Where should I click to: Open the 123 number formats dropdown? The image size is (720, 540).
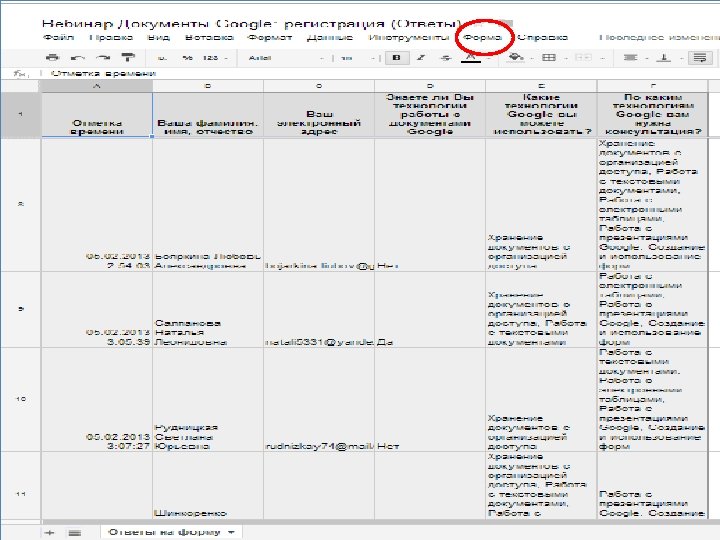click(214, 58)
